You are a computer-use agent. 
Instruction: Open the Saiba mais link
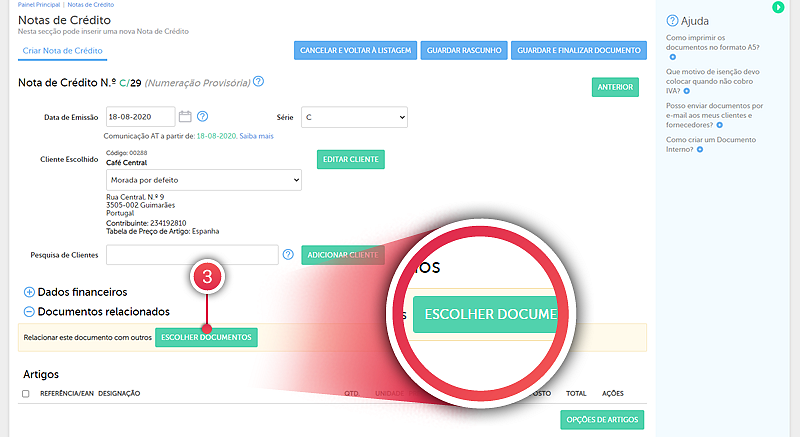pyautogui.click(x=256, y=136)
